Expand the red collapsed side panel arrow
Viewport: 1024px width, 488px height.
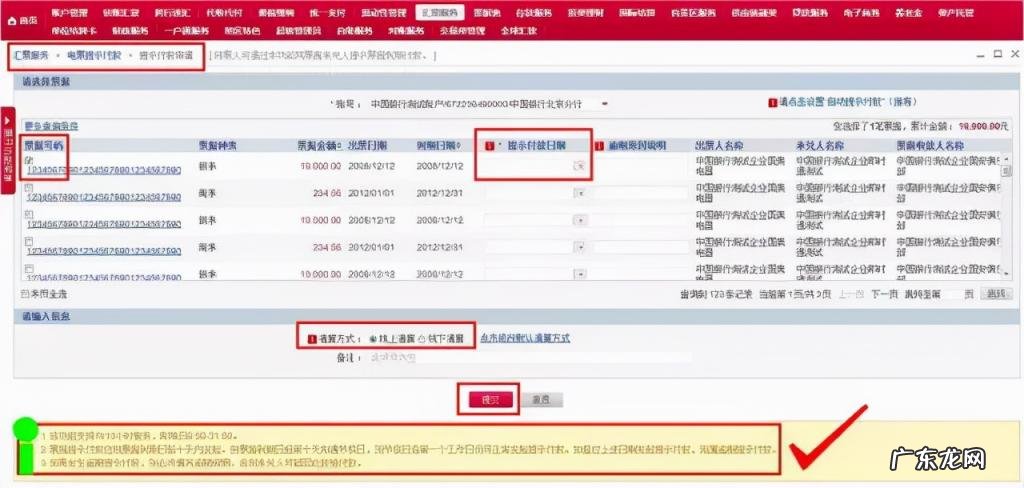point(7,121)
